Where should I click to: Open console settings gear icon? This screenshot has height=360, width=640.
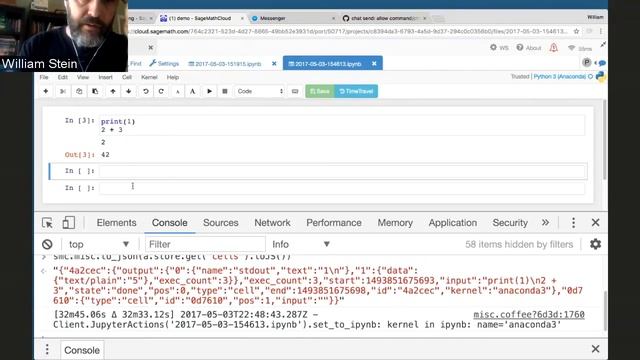(596, 244)
